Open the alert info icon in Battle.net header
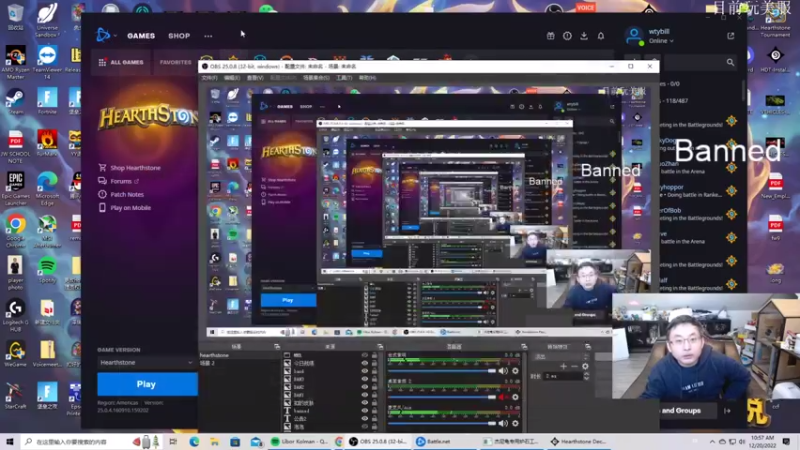800x450 pixels. click(x=567, y=36)
